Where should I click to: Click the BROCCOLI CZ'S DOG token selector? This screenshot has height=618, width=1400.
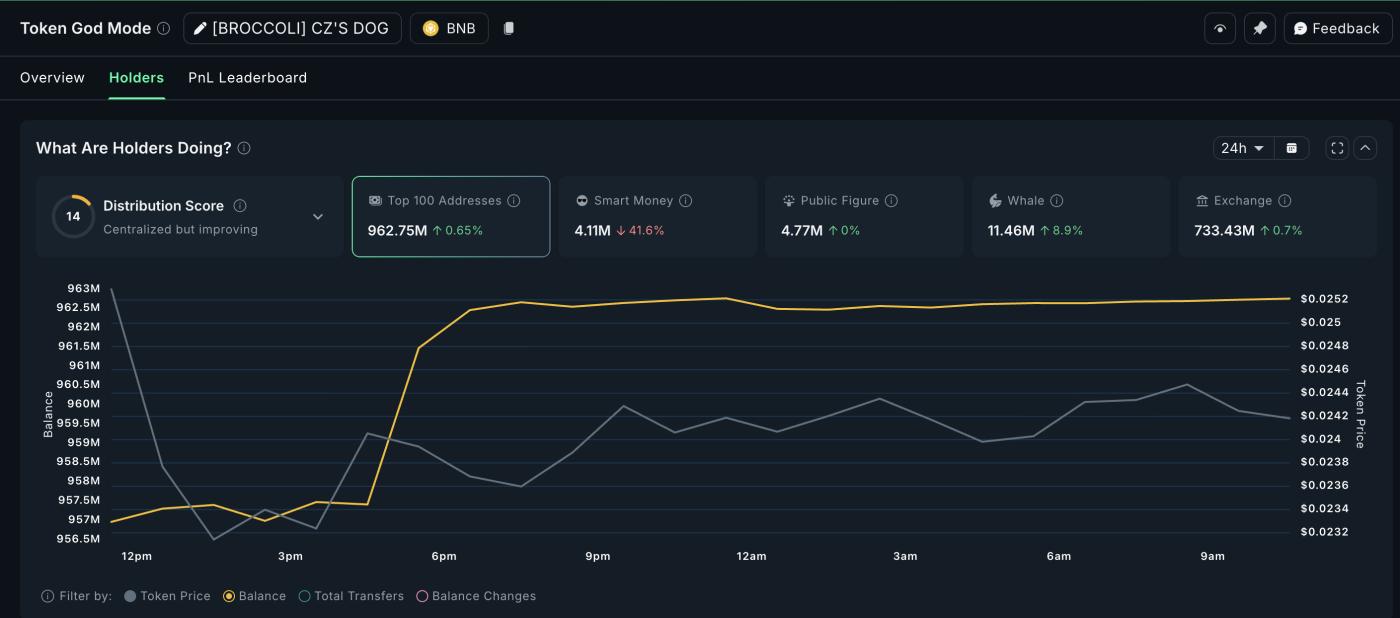pos(292,28)
